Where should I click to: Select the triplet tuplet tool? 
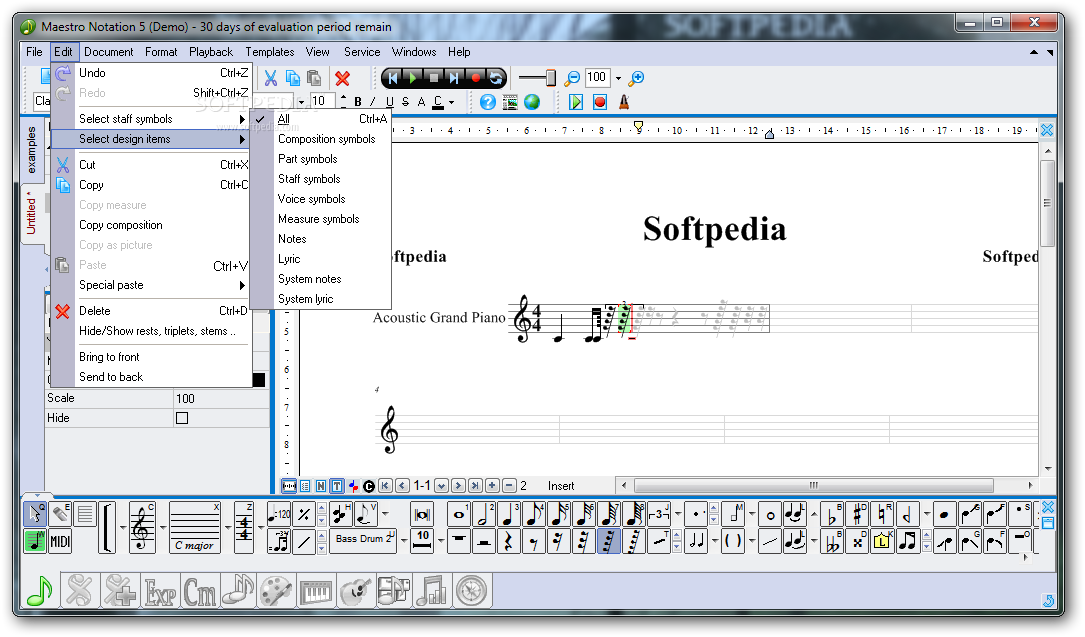pyautogui.click(x=659, y=514)
